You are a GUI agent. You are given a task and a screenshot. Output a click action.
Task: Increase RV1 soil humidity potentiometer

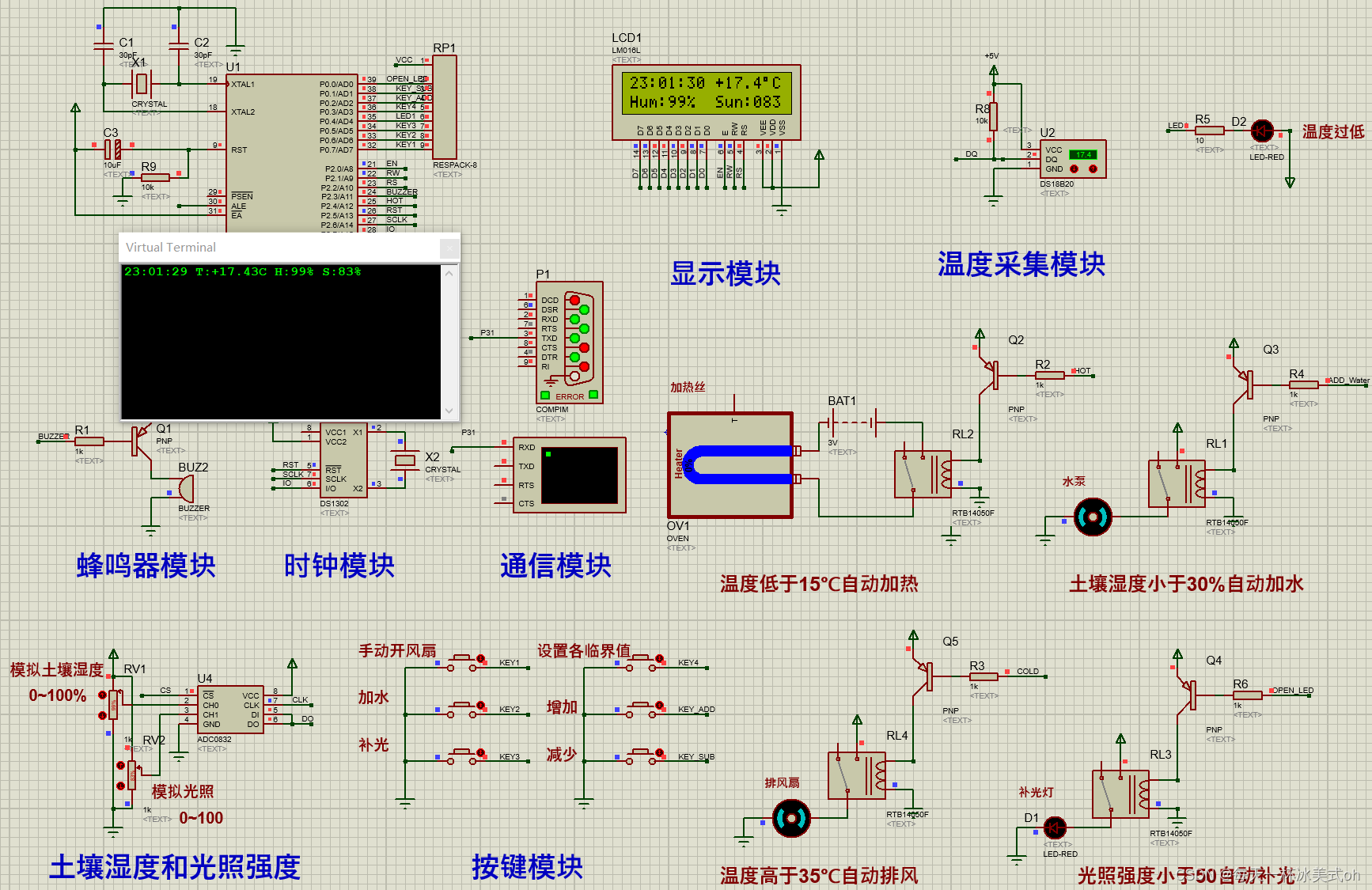tap(102, 695)
